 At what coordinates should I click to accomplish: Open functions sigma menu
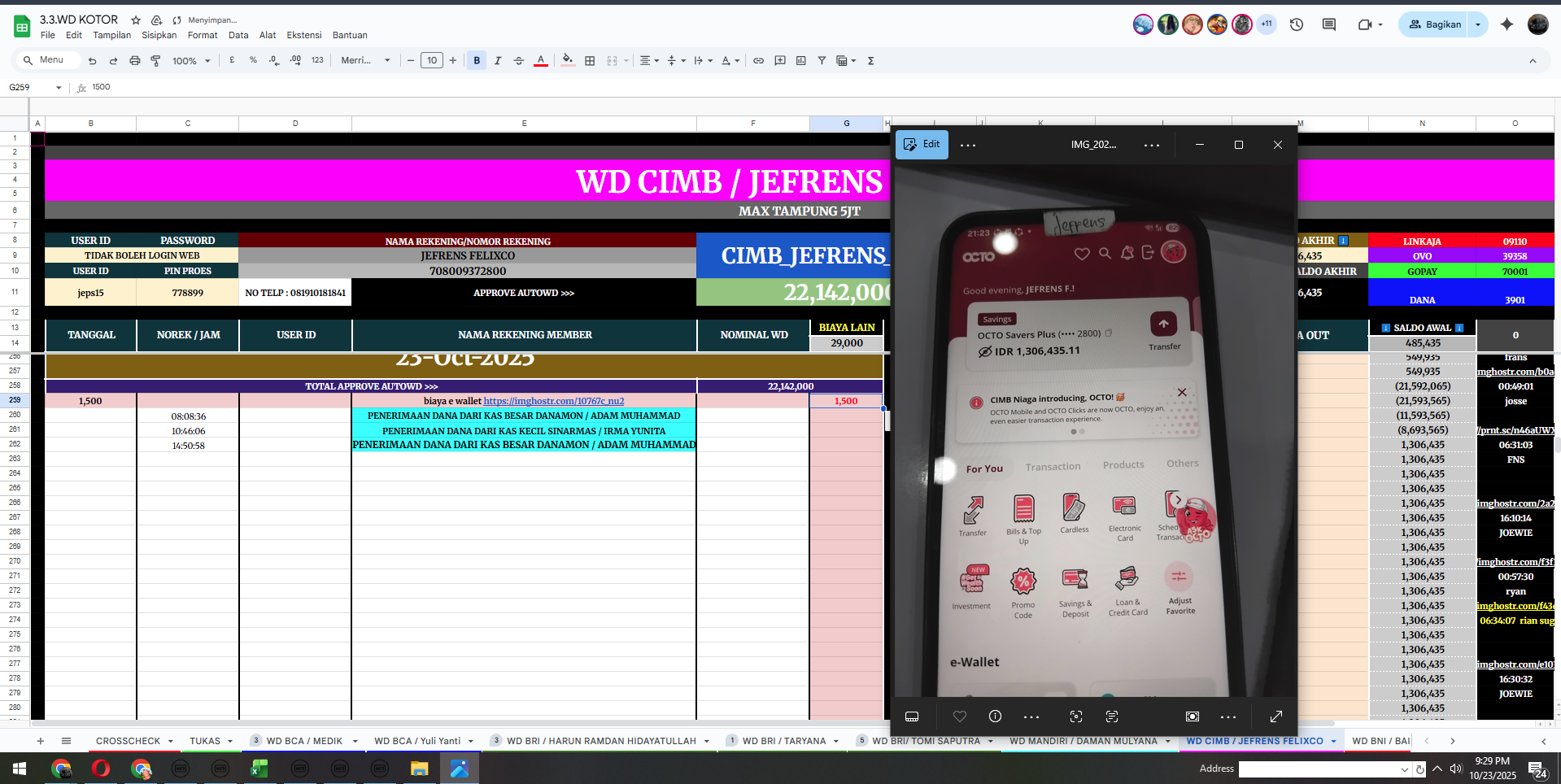pyautogui.click(x=870, y=60)
